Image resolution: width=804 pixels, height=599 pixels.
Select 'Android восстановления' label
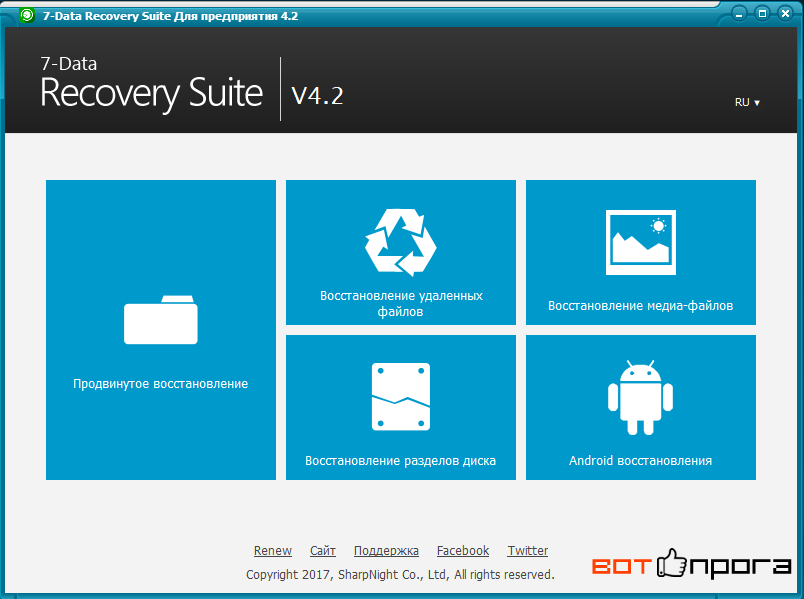pyautogui.click(x=640, y=461)
